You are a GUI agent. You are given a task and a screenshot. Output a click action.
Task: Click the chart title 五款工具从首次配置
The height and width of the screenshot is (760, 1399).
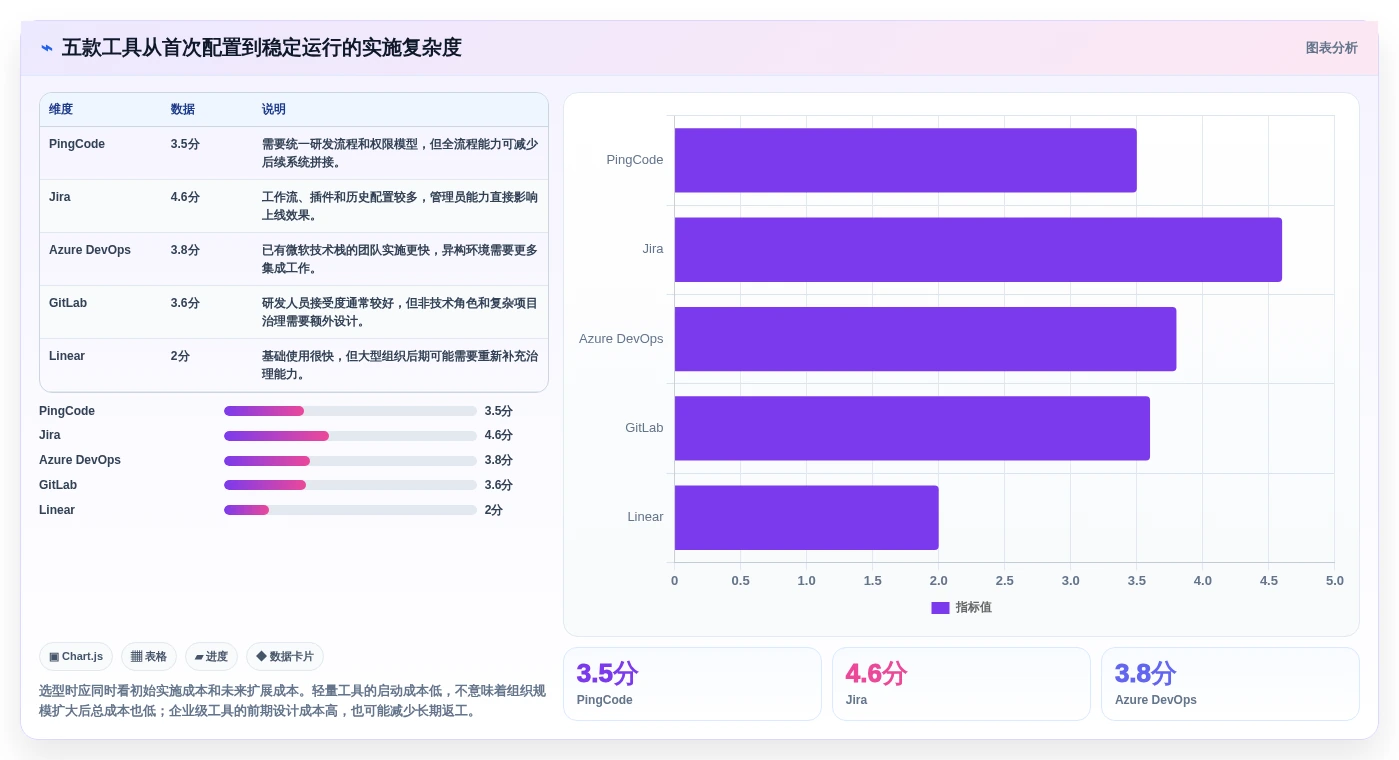pos(262,48)
